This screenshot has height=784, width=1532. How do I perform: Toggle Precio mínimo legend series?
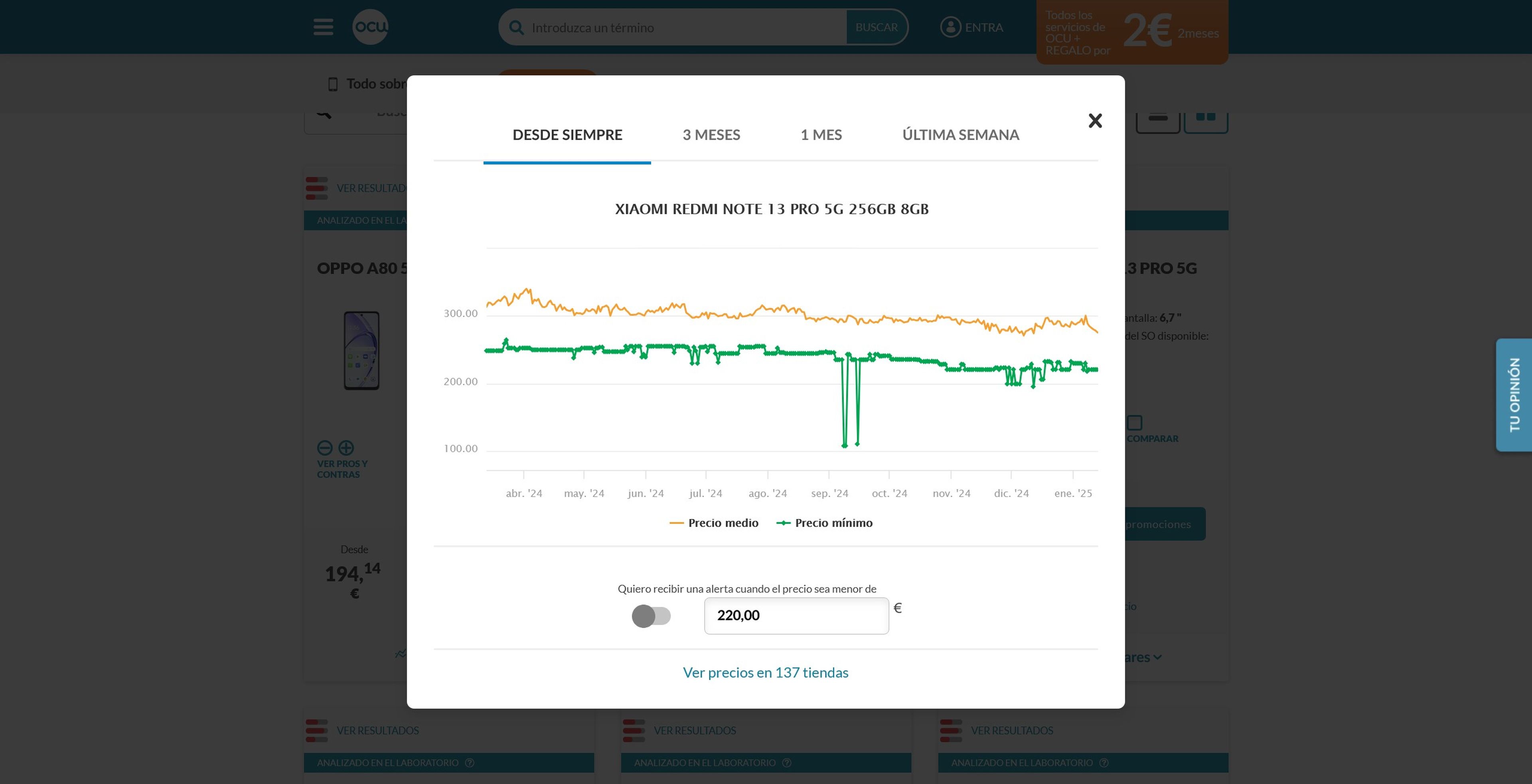pyautogui.click(x=824, y=523)
